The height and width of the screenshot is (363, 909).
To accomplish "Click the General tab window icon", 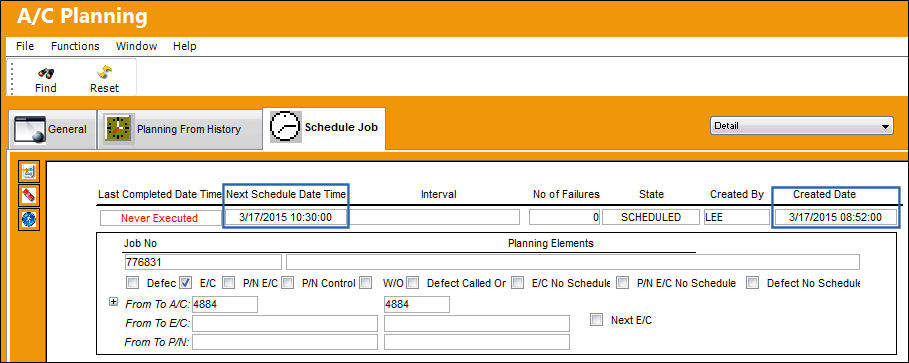I will (x=29, y=129).
